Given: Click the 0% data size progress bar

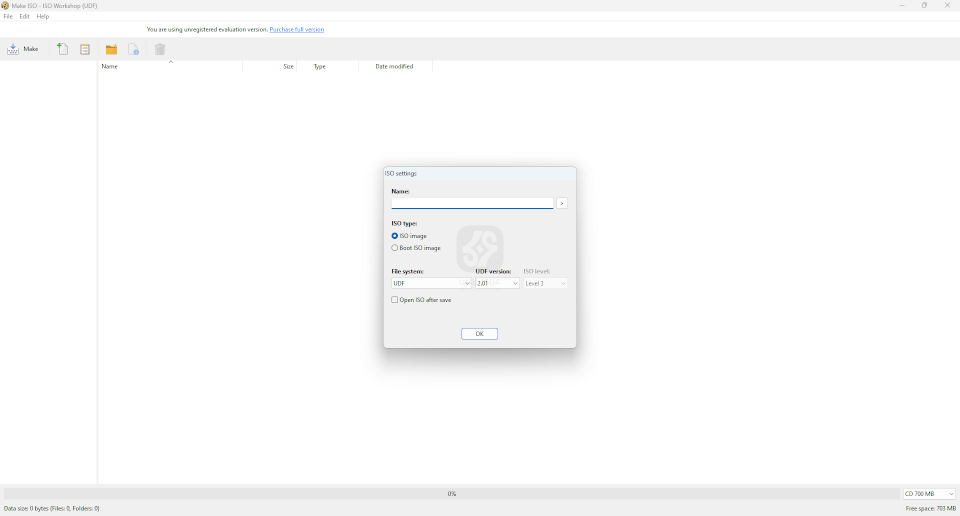Looking at the screenshot, I should 451,494.
